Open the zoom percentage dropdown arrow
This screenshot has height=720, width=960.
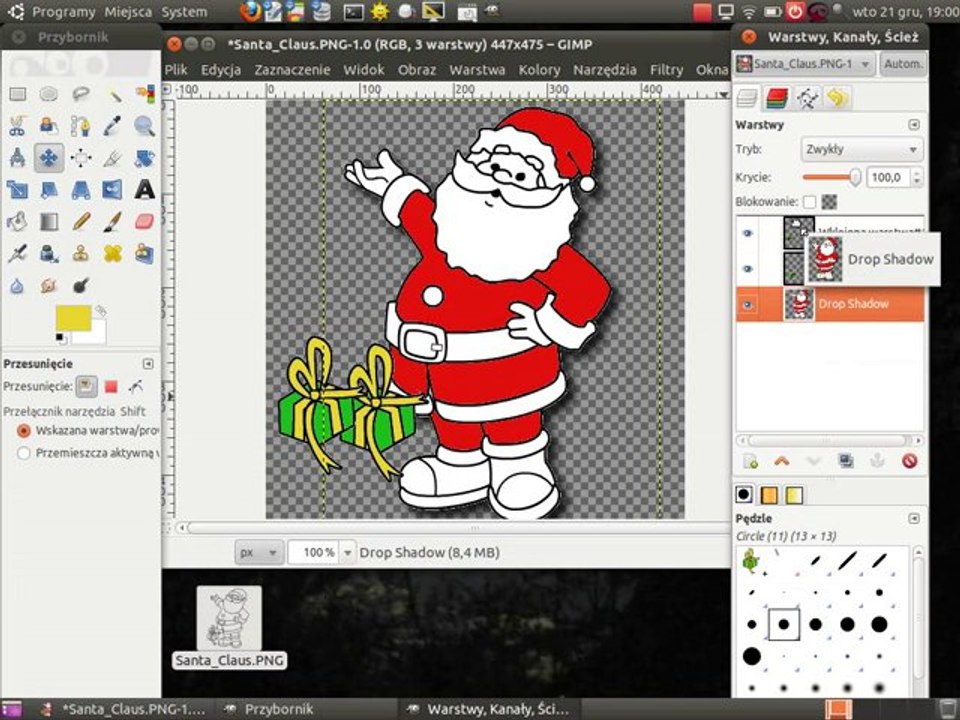(x=348, y=552)
